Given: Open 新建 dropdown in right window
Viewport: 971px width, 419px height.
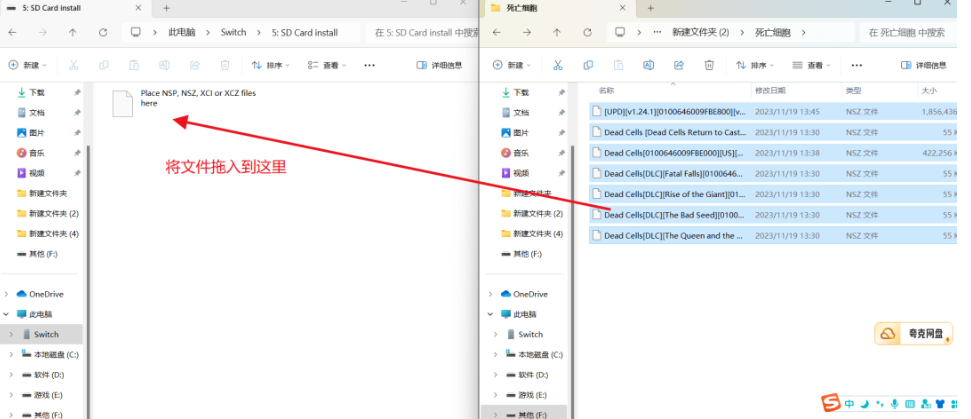Looking at the screenshot, I should coord(511,65).
